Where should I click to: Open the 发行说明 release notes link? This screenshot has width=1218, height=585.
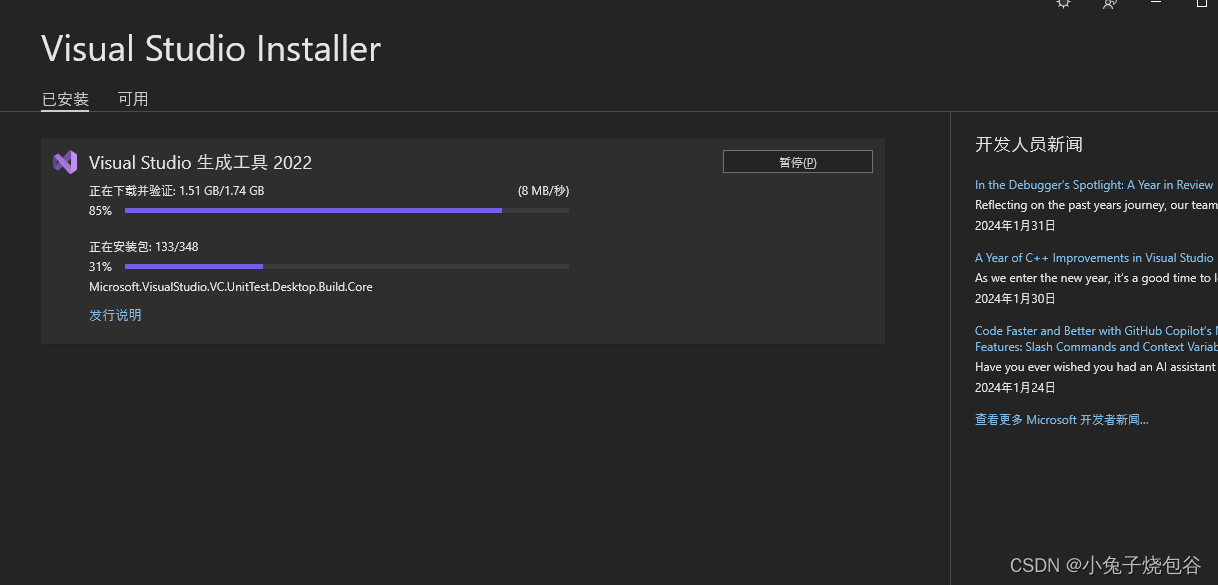tap(115, 315)
